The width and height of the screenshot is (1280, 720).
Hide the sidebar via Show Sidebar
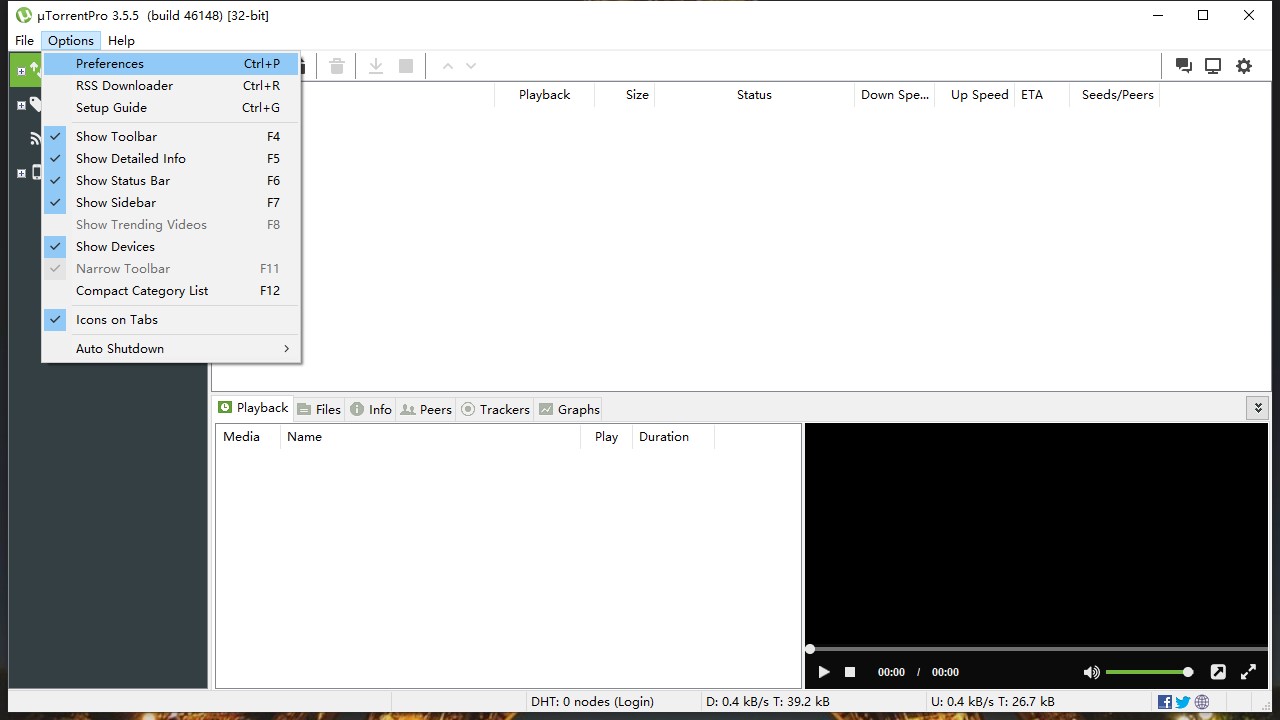171,202
